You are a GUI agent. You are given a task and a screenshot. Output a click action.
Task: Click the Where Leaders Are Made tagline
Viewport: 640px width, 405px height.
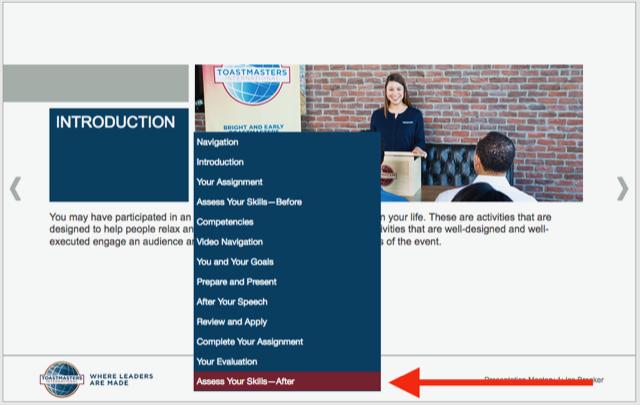coord(121,379)
